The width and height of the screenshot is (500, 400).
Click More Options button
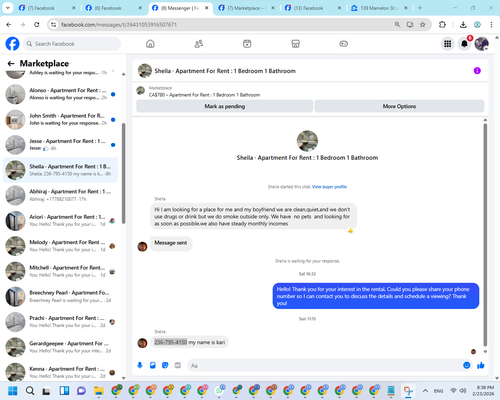399,106
